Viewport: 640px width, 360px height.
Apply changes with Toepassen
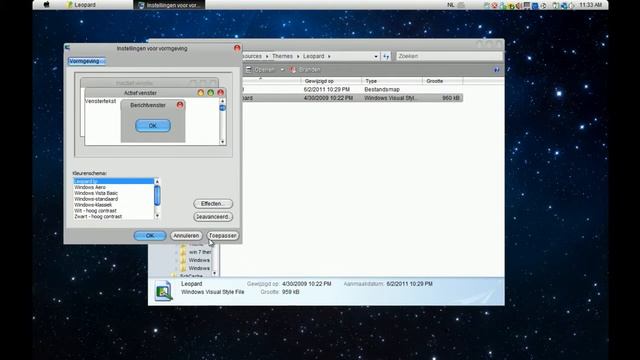(x=222, y=236)
